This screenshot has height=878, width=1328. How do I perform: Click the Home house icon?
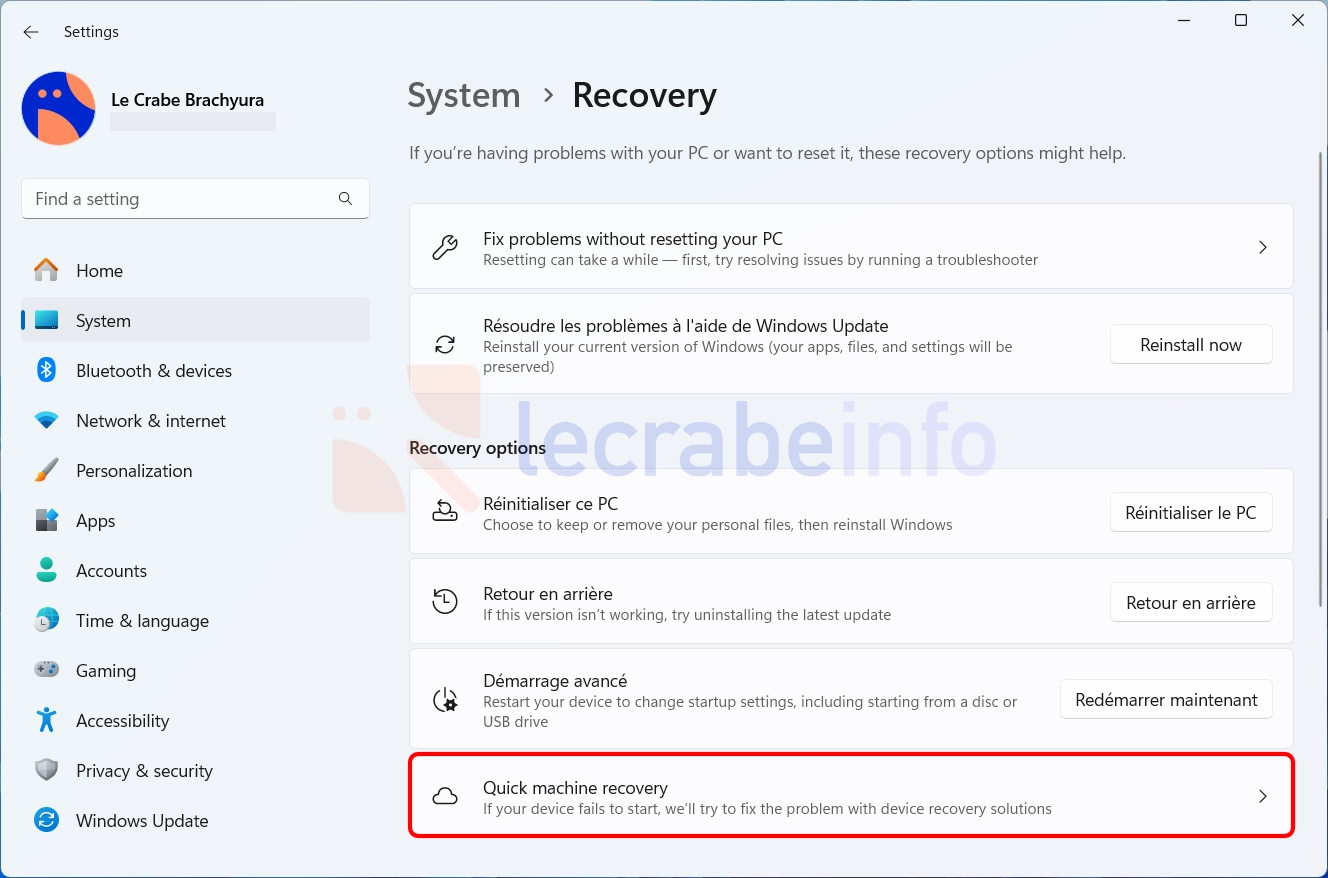pos(46,270)
